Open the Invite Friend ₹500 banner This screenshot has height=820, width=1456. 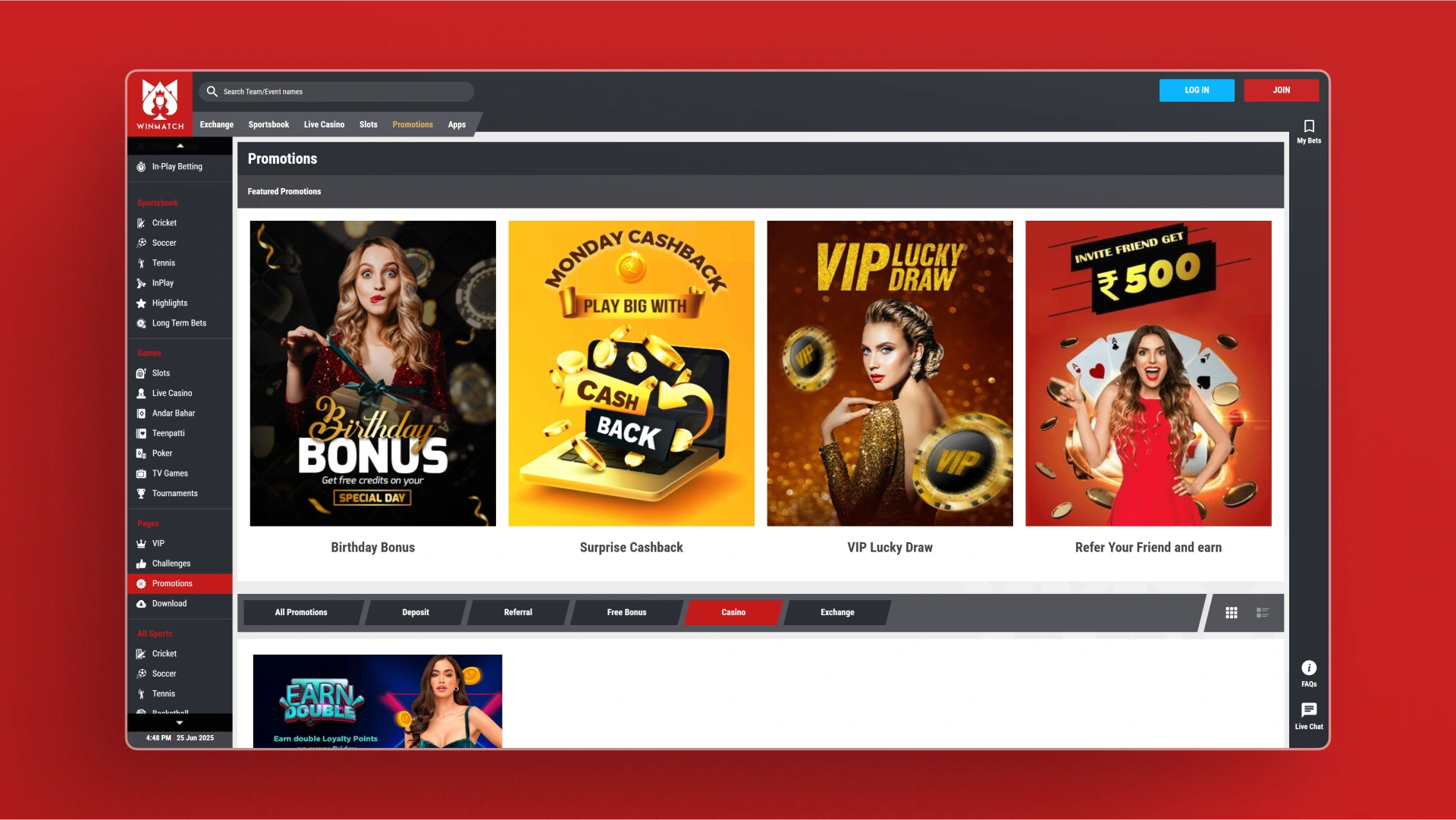[1148, 373]
